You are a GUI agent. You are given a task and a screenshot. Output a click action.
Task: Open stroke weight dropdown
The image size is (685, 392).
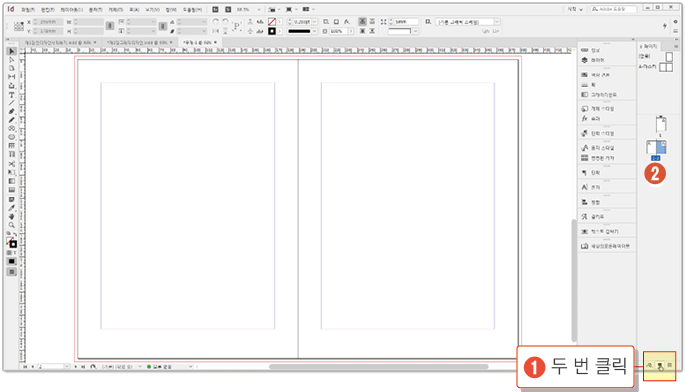point(315,21)
